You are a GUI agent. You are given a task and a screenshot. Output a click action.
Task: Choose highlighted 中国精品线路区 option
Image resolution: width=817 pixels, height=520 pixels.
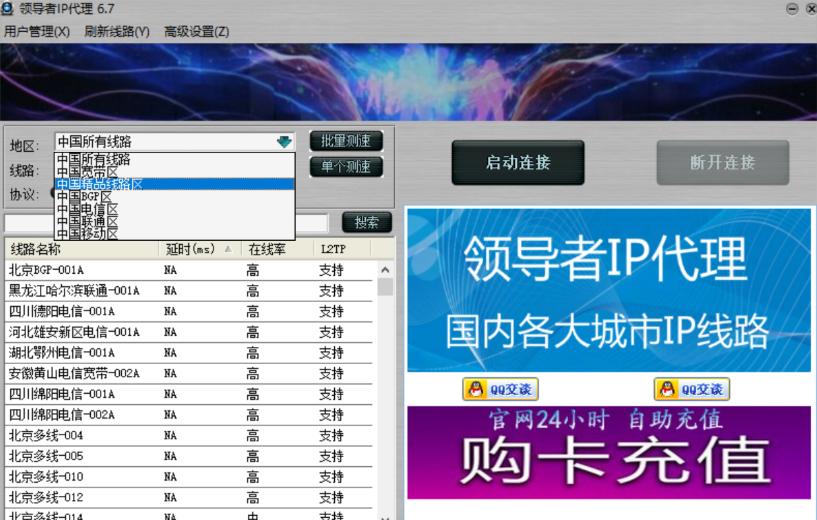tap(175, 184)
